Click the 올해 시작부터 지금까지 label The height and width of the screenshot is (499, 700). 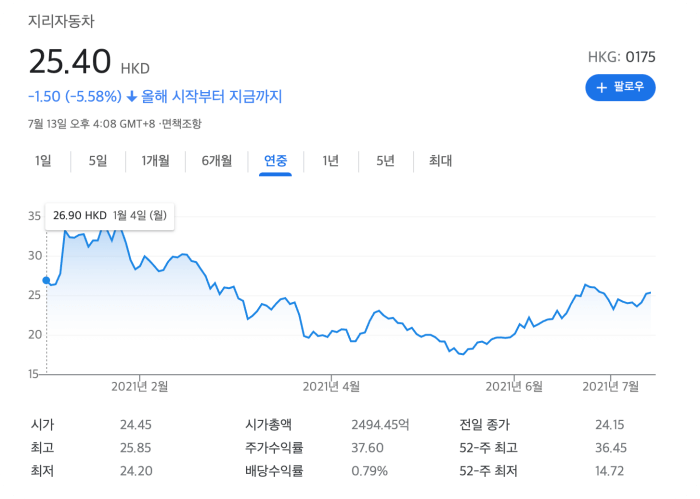212,96
